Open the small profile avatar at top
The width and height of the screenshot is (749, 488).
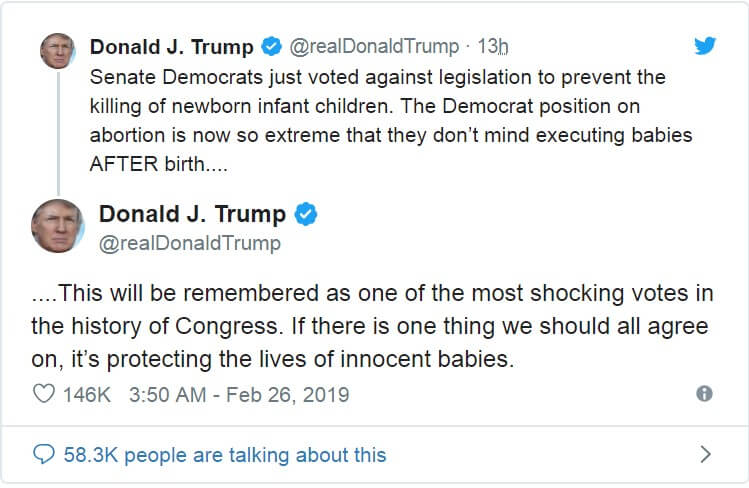pyautogui.click(x=57, y=50)
